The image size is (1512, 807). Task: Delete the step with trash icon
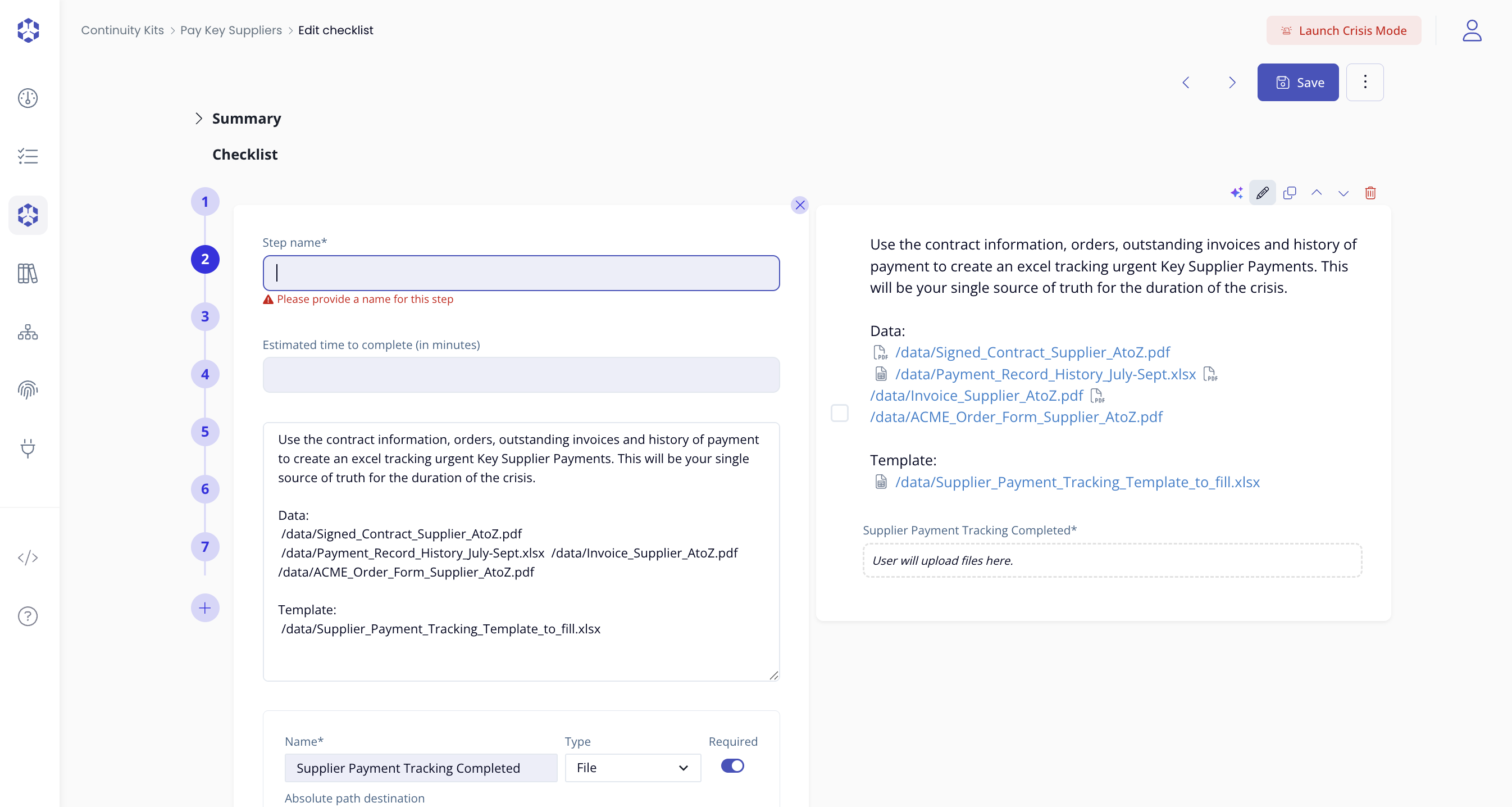click(x=1370, y=193)
